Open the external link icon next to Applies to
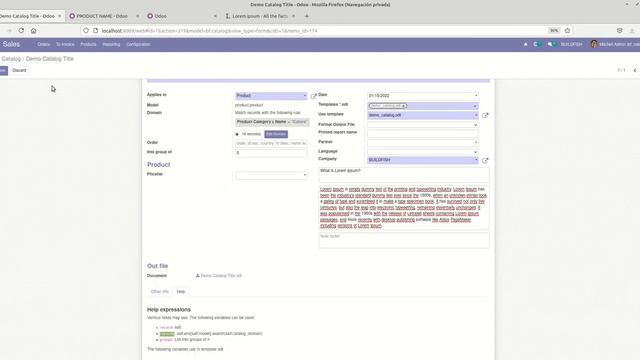640x360 pixels. click(x=313, y=96)
